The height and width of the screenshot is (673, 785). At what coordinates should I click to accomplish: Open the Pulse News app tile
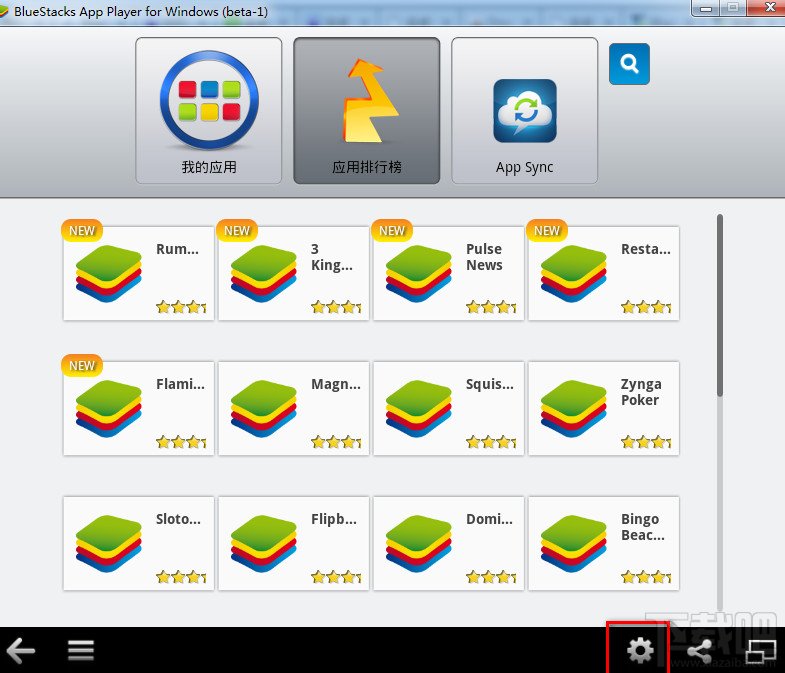(x=449, y=273)
